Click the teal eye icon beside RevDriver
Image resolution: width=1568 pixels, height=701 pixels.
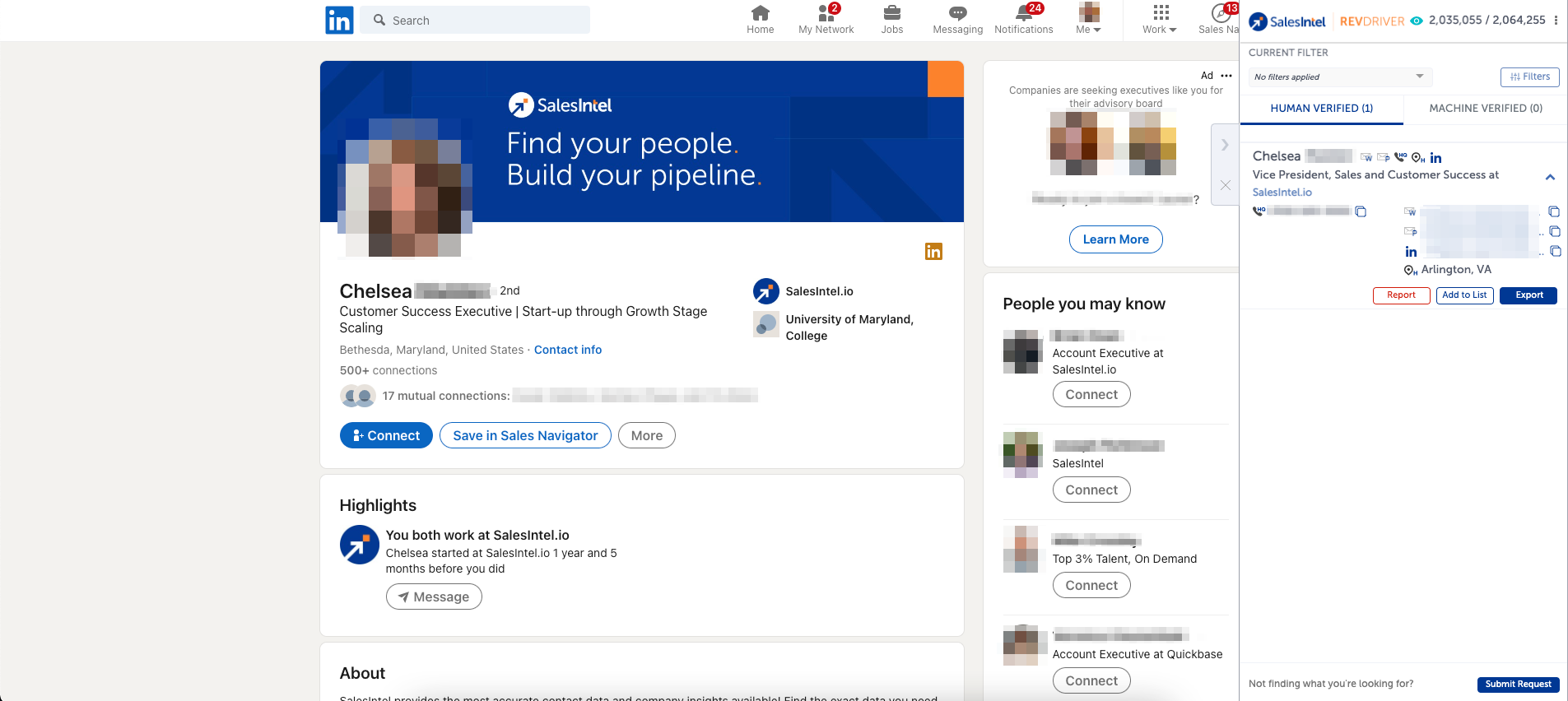pyautogui.click(x=1417, y=21)
